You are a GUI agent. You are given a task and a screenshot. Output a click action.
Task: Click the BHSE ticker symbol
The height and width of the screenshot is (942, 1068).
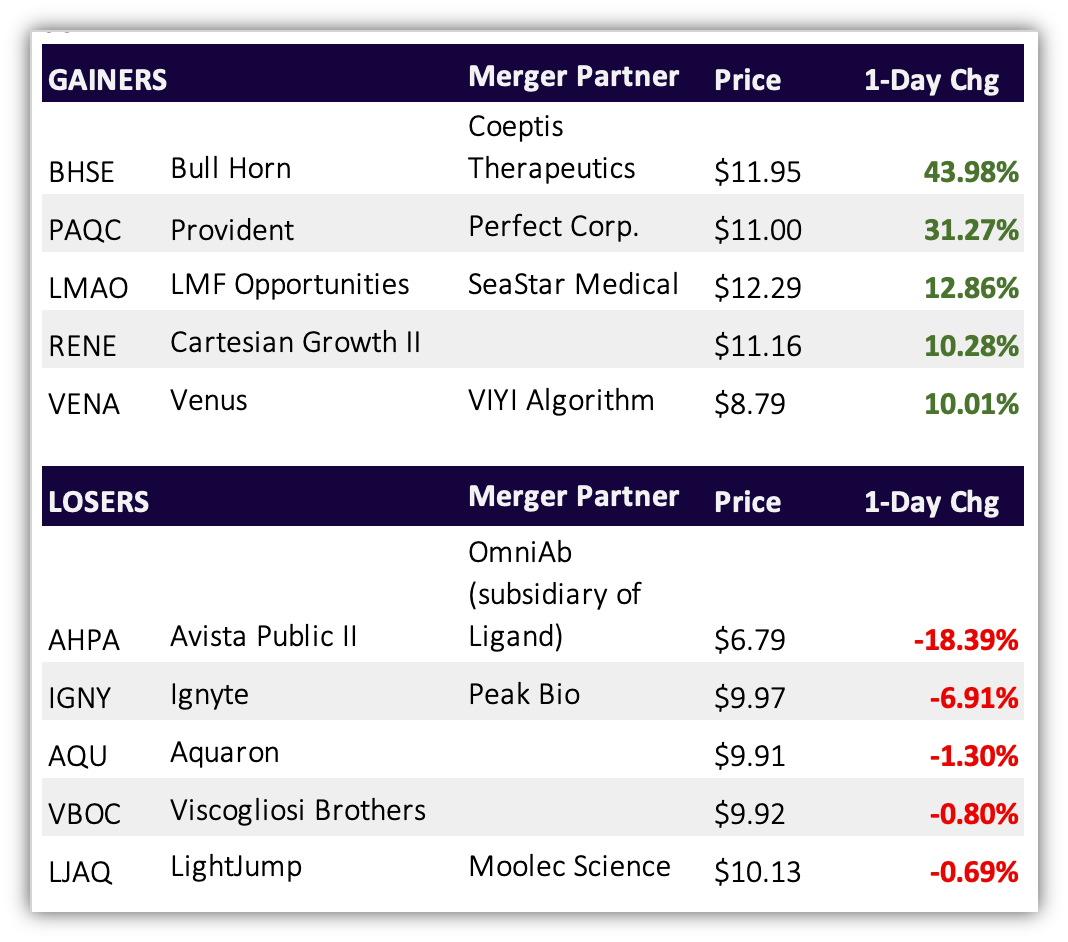[x=81, y=172]
